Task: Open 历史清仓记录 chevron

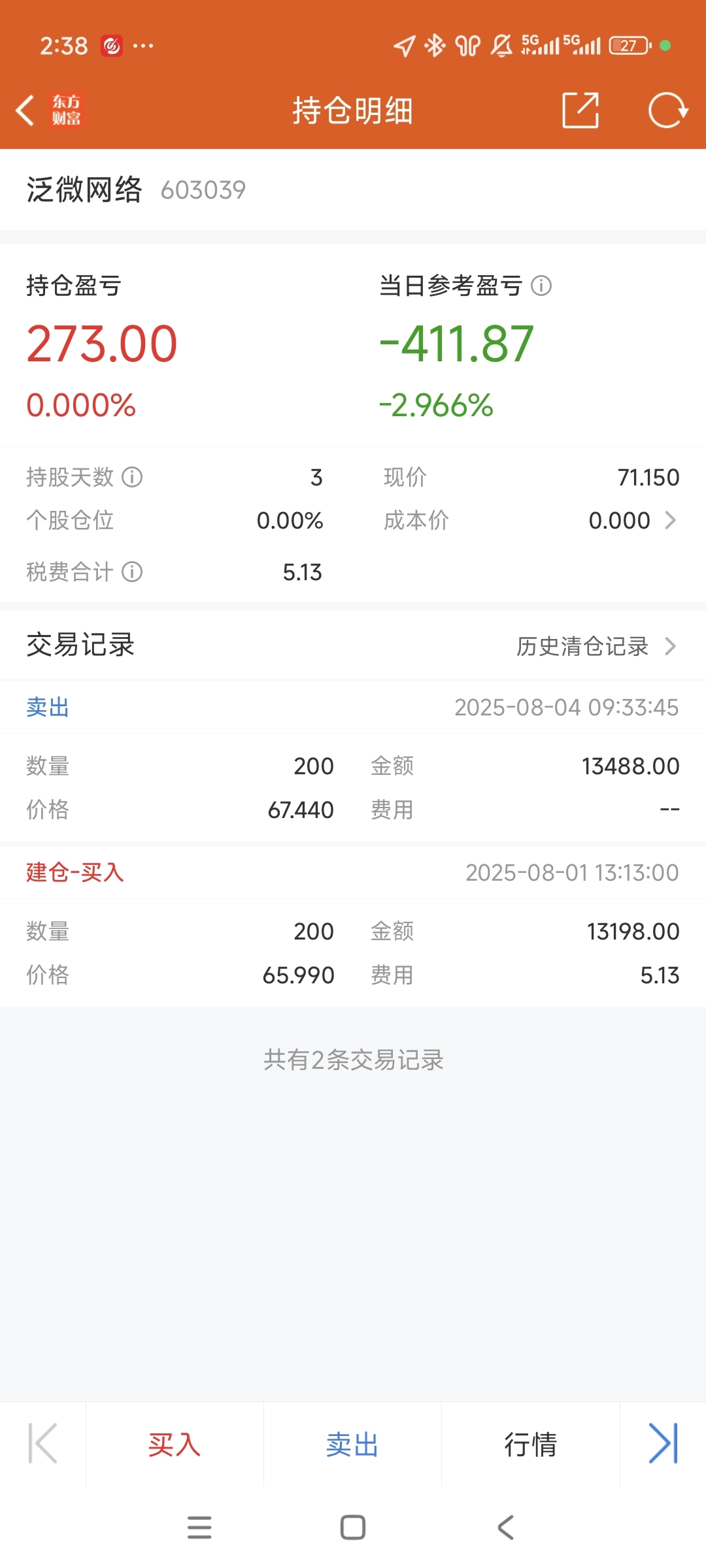Action: coord(670,646)
